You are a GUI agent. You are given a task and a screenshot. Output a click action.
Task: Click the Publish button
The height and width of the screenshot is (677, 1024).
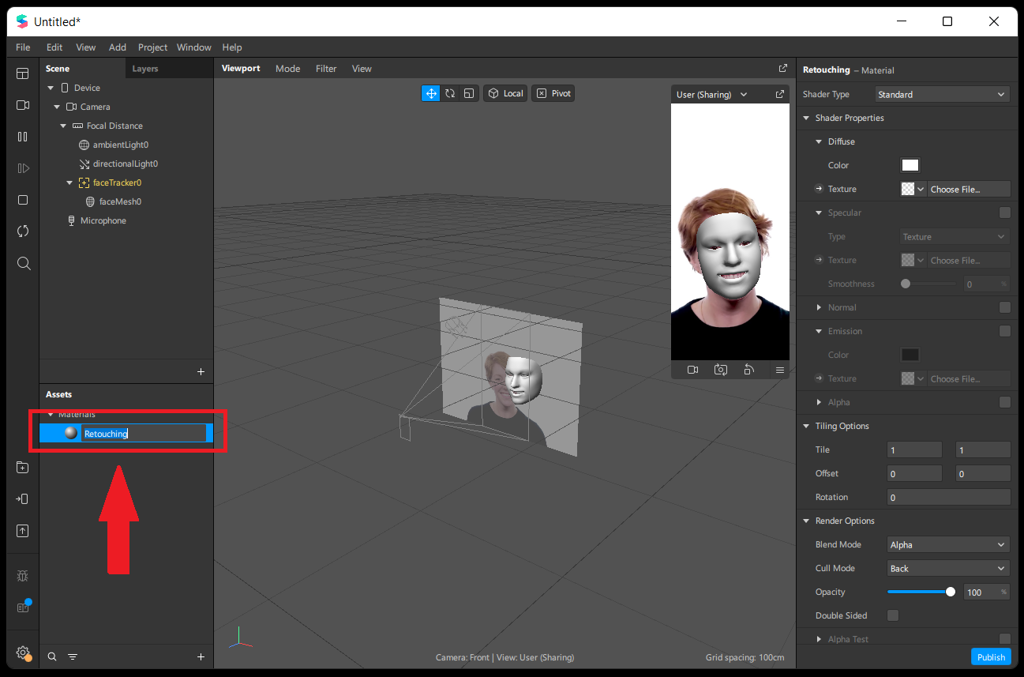991,657
